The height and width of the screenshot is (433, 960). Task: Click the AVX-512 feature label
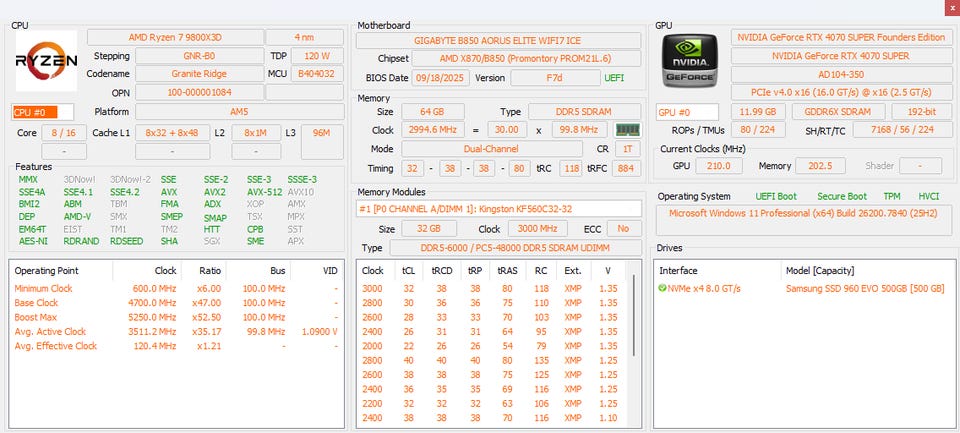click(264, 192)
